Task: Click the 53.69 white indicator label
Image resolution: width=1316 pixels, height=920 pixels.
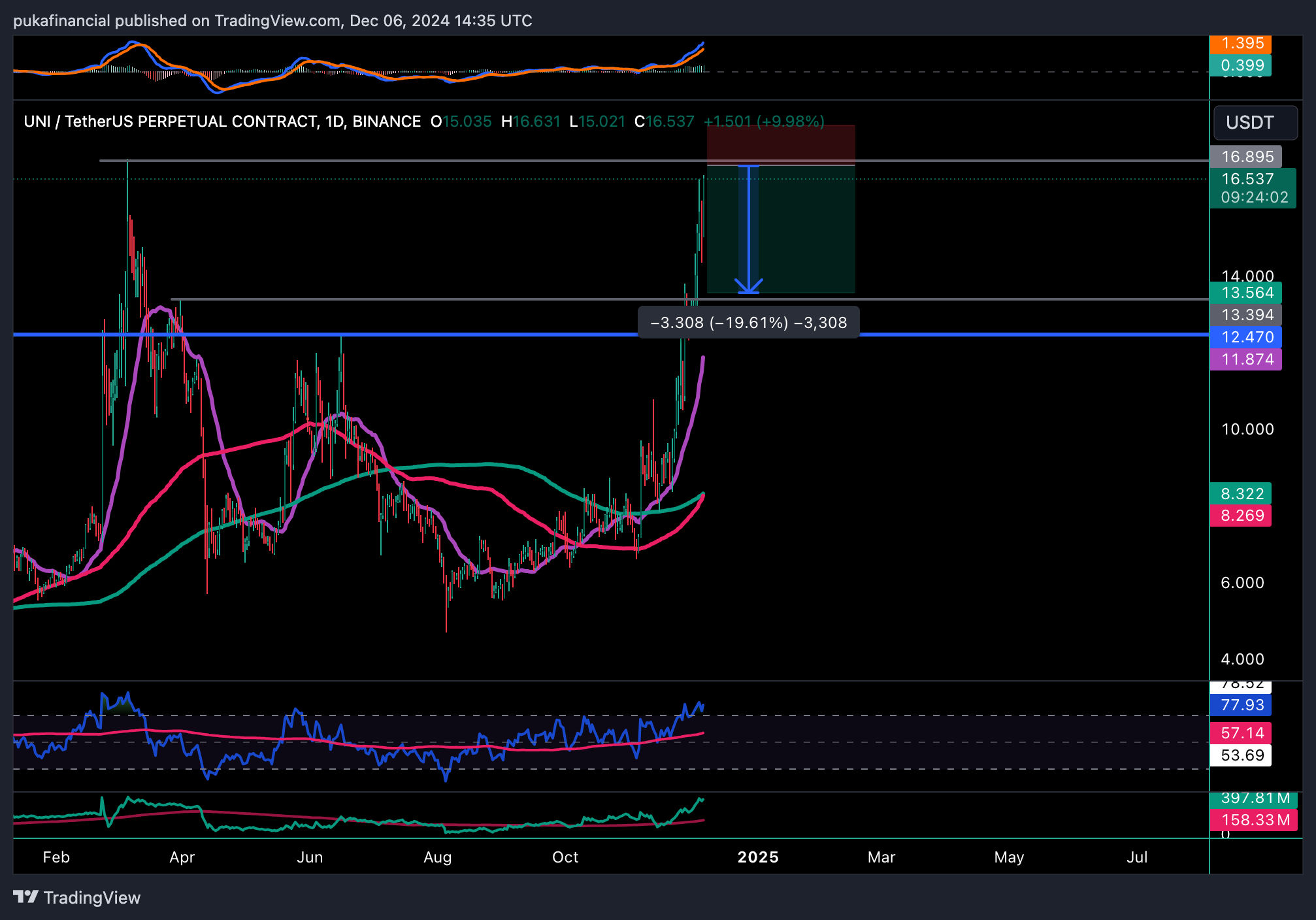Action: coord(1240,755)
